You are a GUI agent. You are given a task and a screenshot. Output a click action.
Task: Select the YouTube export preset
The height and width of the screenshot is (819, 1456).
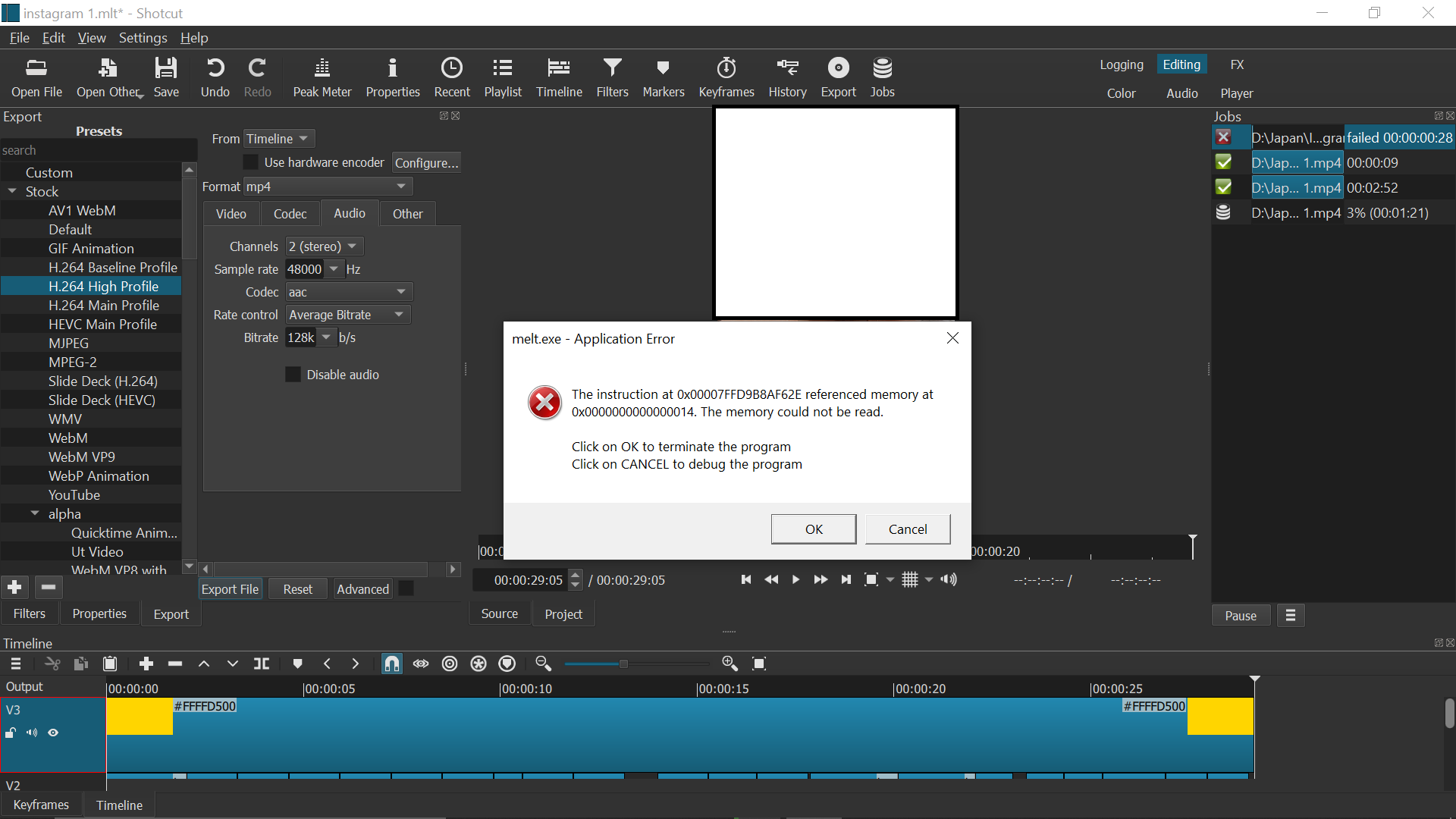tap(74, 494)
